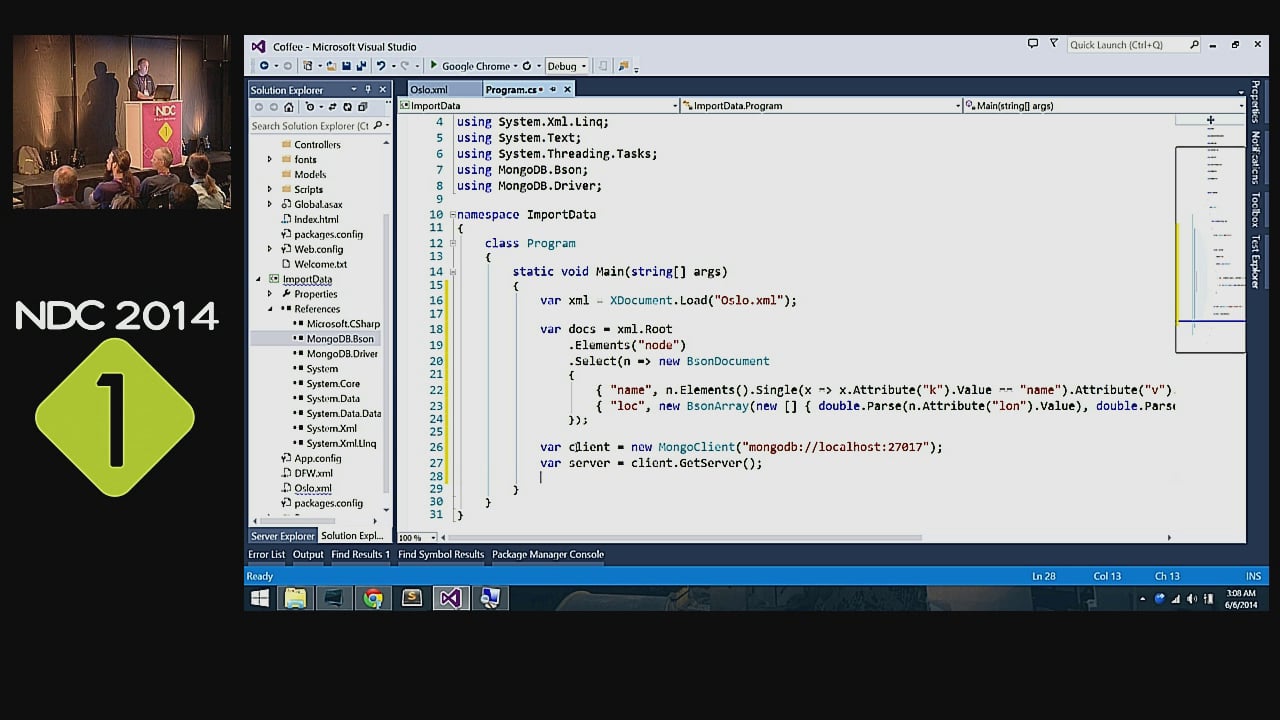Collapse the Main method code region
1280x720 pixels.
pyautogui.click(x=453, y=272)
